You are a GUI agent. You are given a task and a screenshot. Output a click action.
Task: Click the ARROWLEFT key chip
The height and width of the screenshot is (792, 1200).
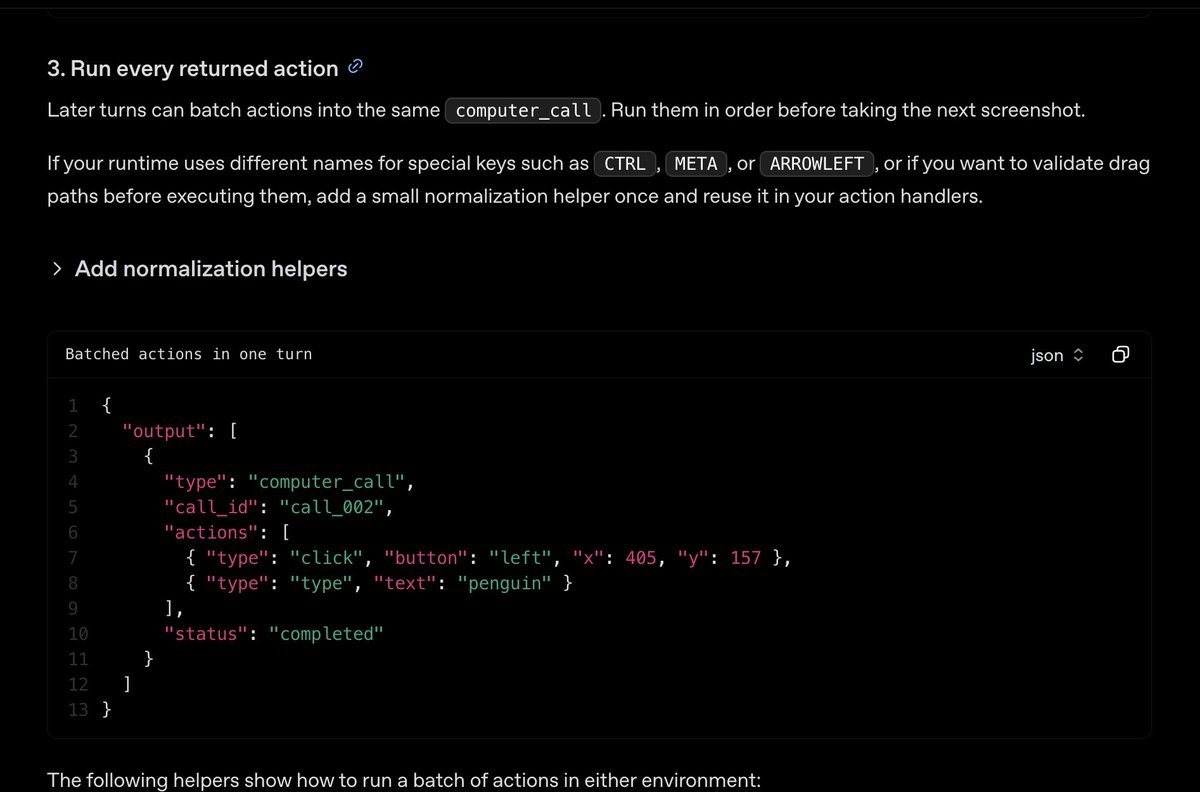tap(816, 164)
